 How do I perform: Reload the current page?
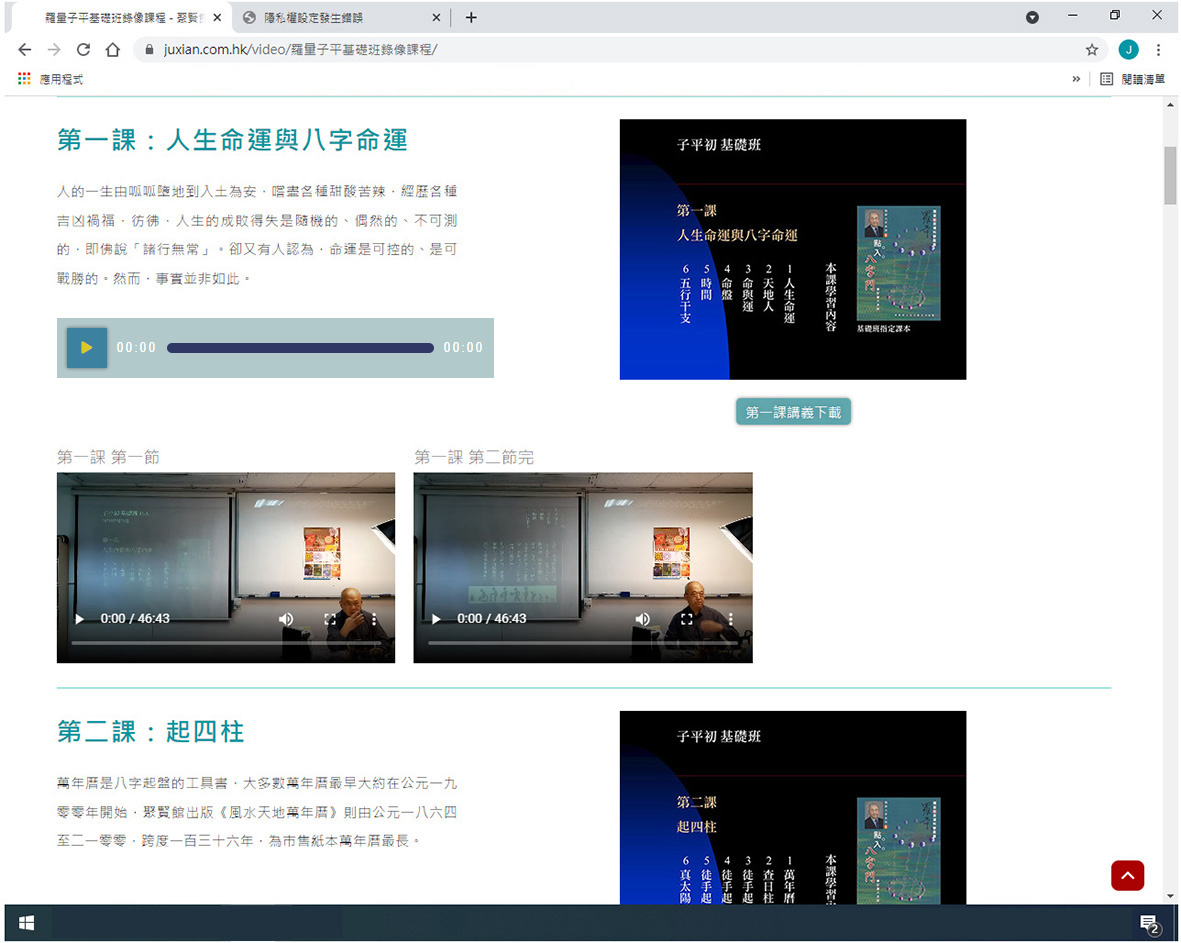click(x=84, y=50)
